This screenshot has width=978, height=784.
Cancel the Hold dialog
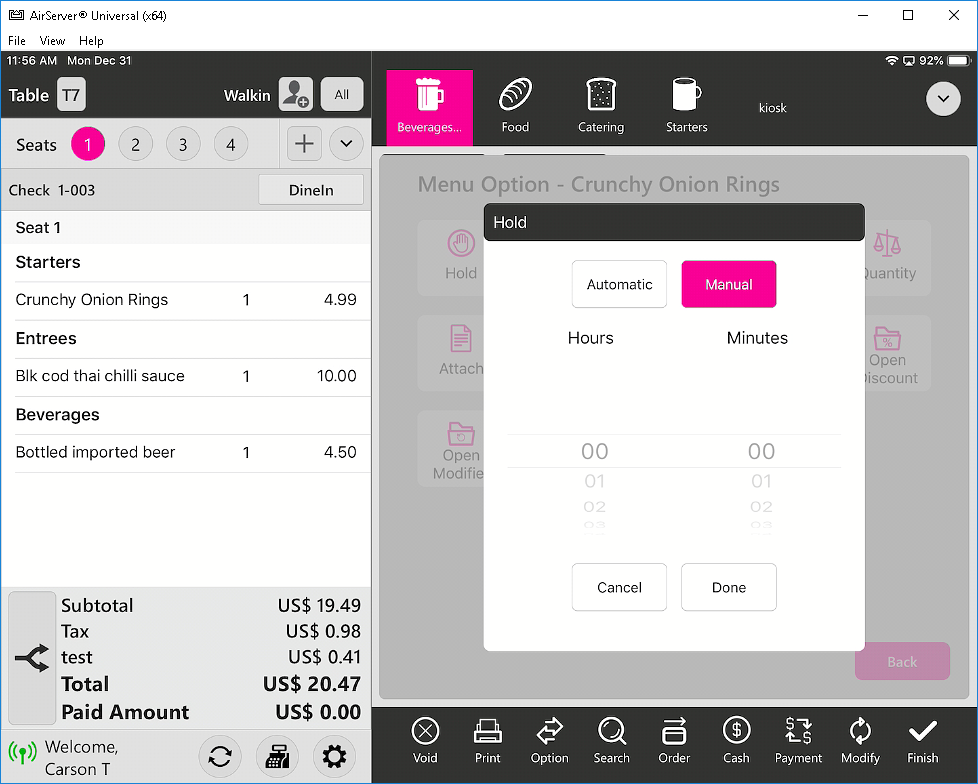point(619,587)
